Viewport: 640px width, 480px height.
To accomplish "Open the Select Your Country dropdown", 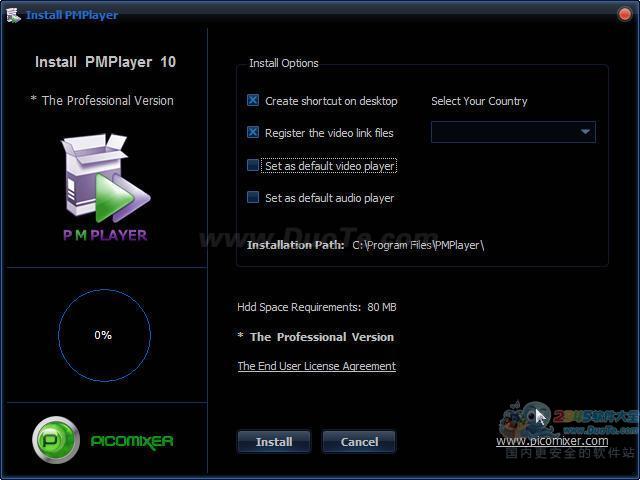I will point(513,132).
